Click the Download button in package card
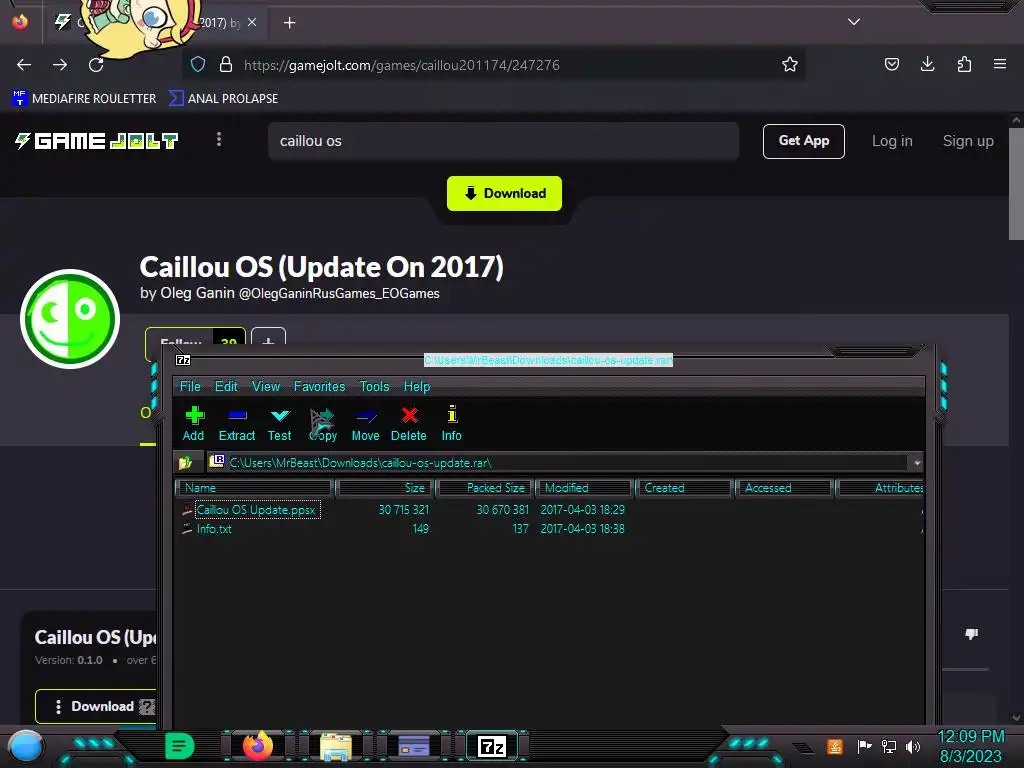 [x=96, y=707]
